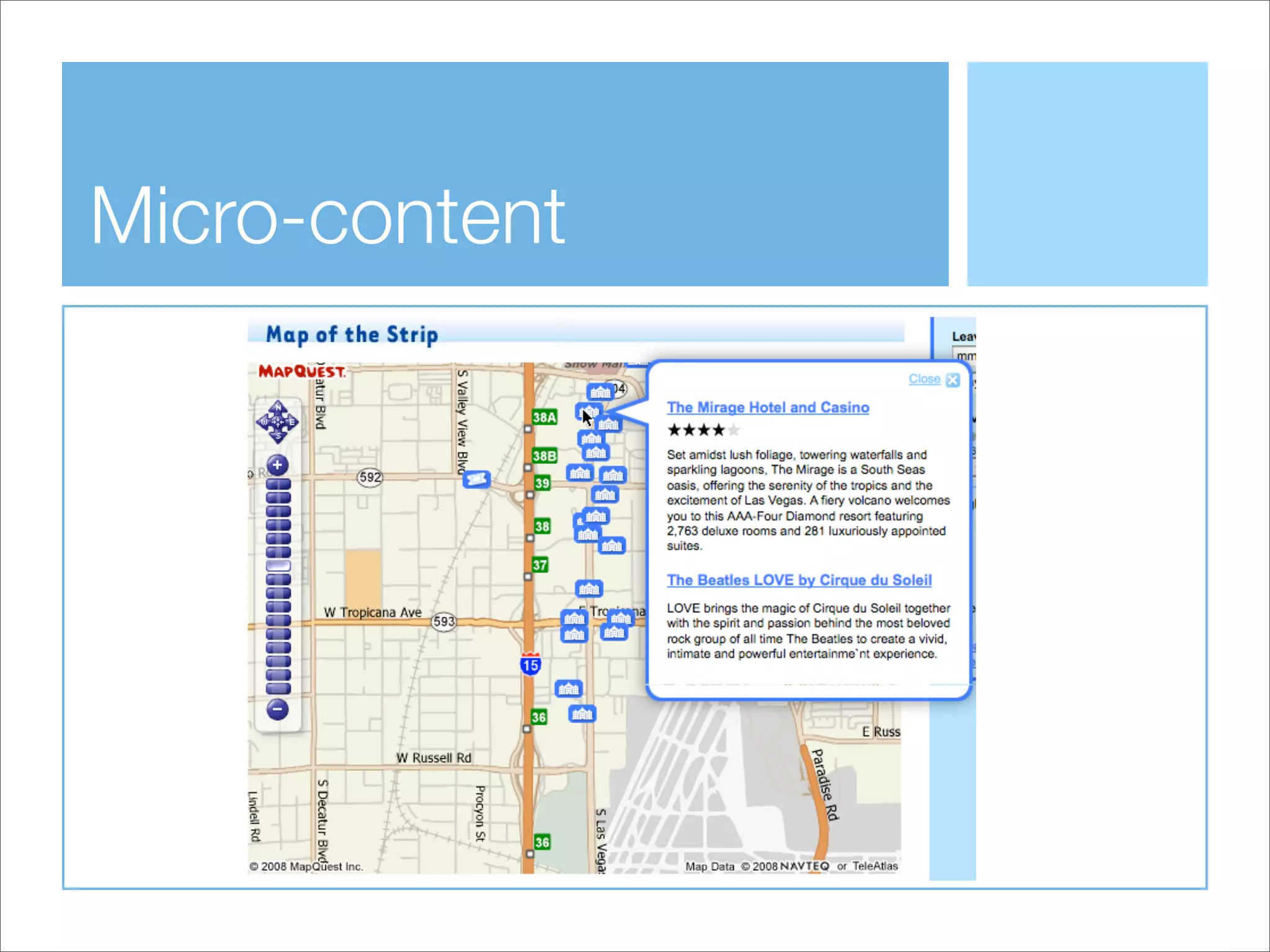The width and height of the screenshot is (1270, 952).
Task: Click the highlighted current zoom level on slider
Action: 278,565
